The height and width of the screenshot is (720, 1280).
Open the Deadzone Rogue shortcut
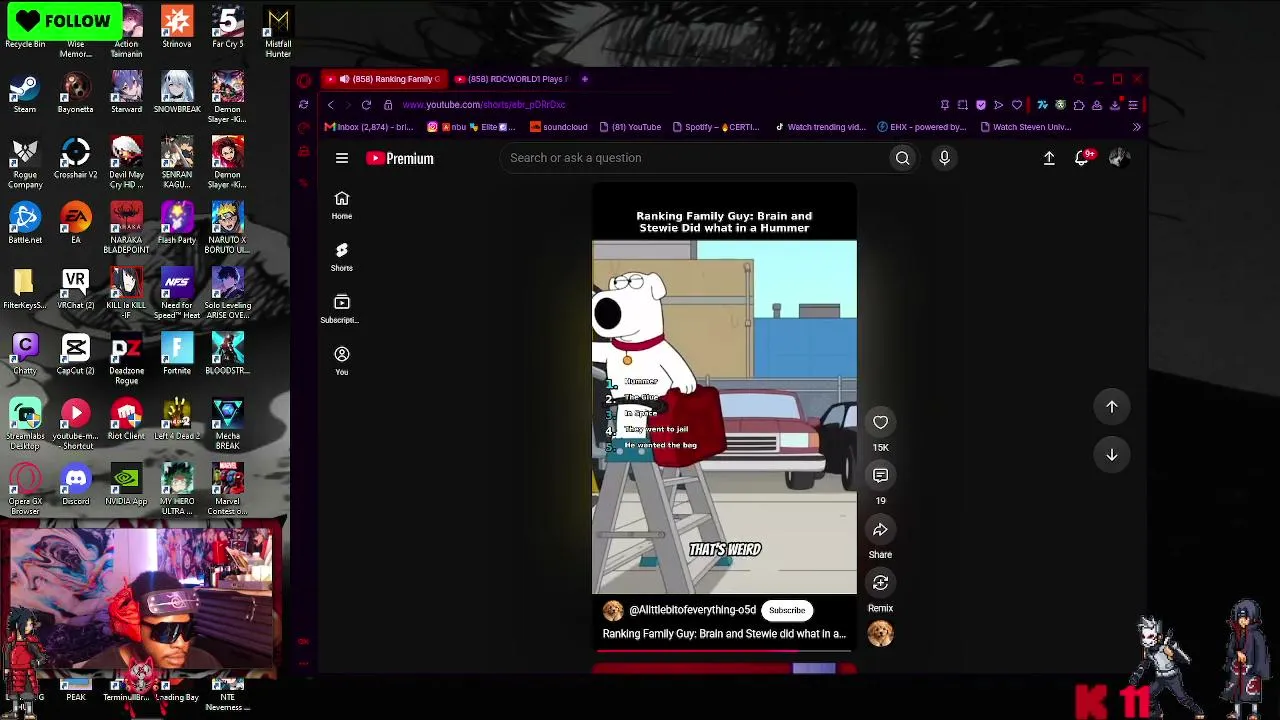tap(126, 360)
